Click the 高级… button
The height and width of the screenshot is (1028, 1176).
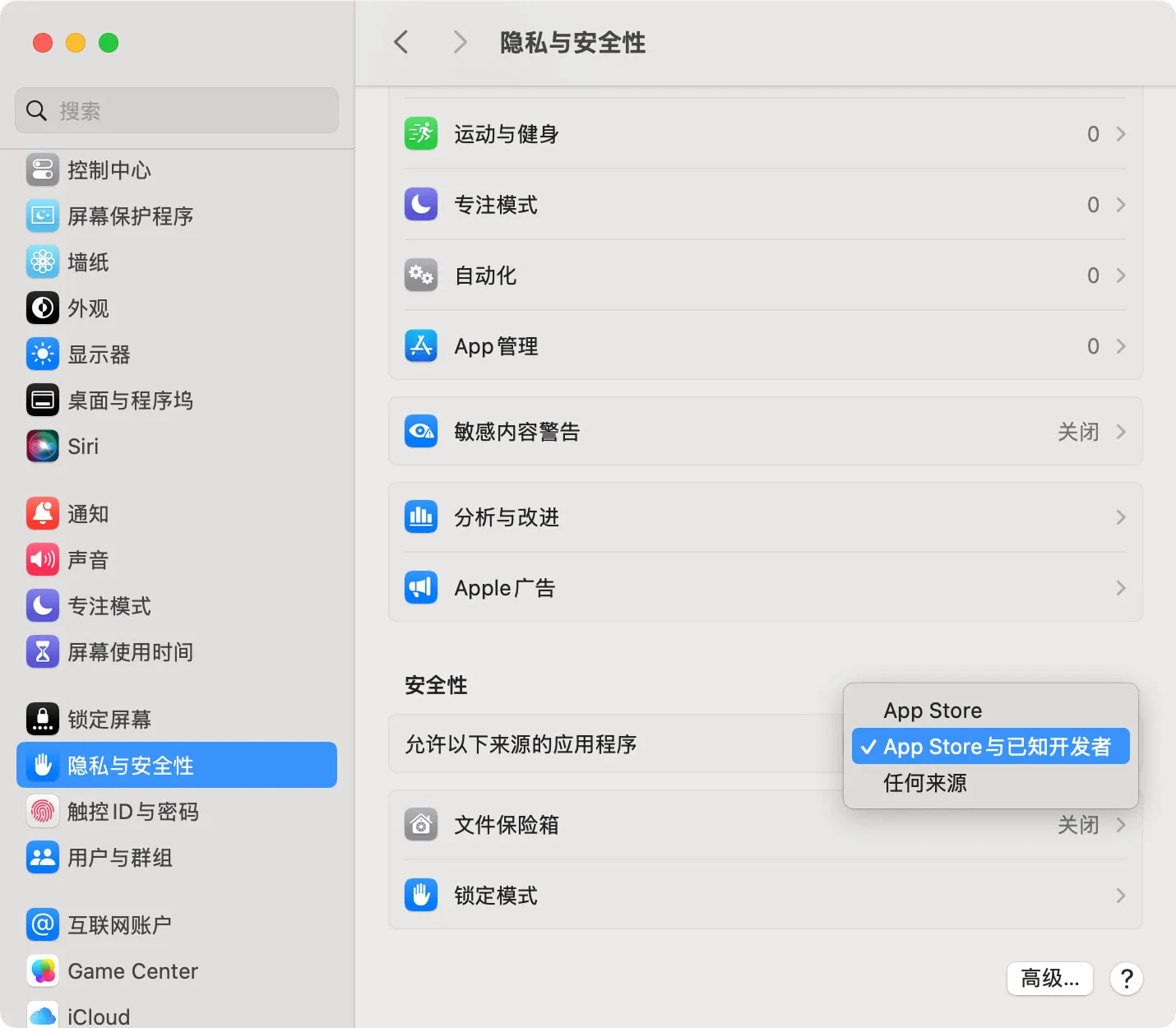coord(1049,978)
